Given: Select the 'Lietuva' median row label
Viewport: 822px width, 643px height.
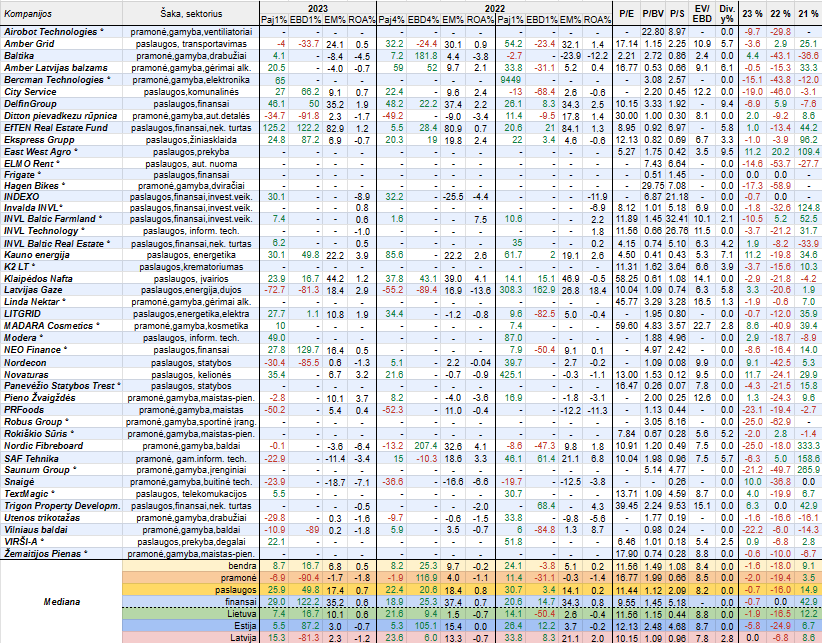Looking at the screenshot, I should tap(242, 614).
